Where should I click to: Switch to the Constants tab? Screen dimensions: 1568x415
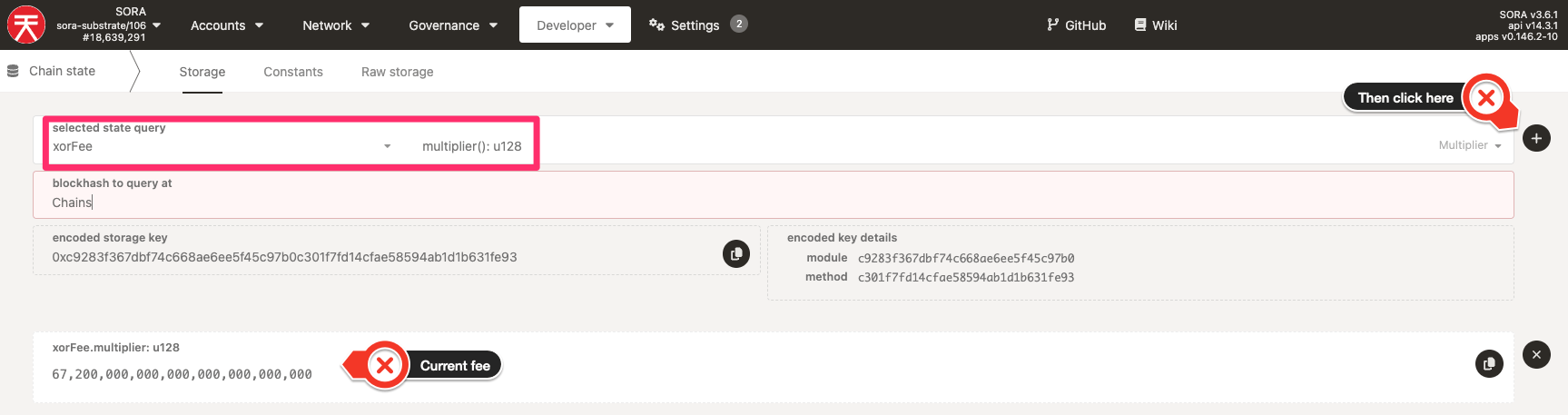point(293,72)
